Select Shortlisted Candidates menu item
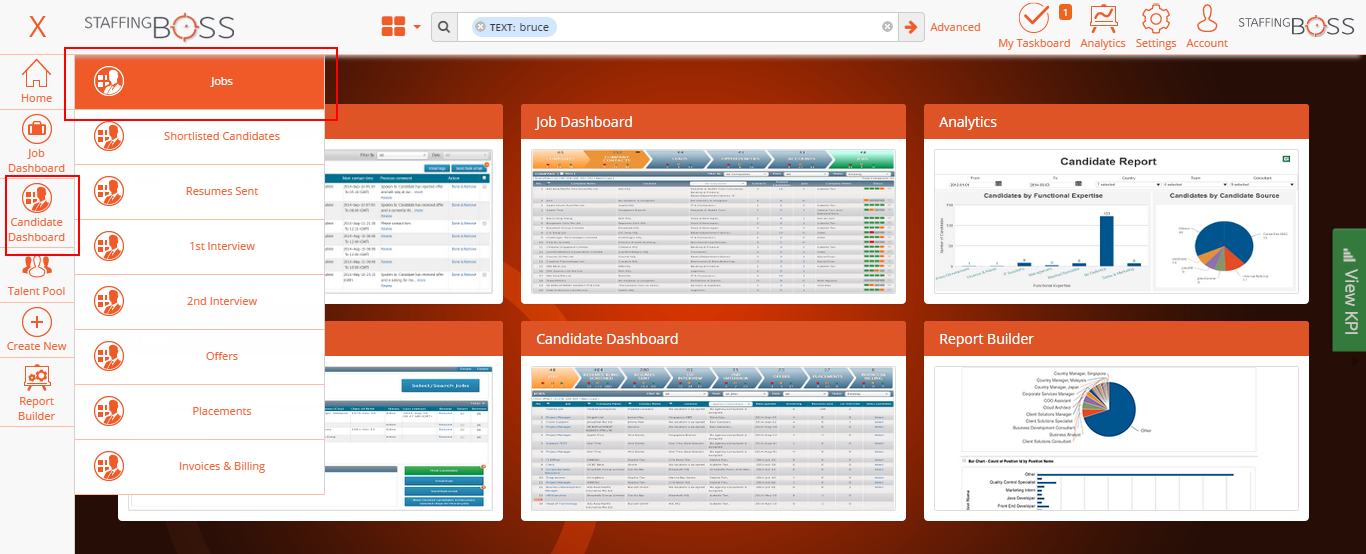Screen dimensions: 1366x554 tap(200, 136)
